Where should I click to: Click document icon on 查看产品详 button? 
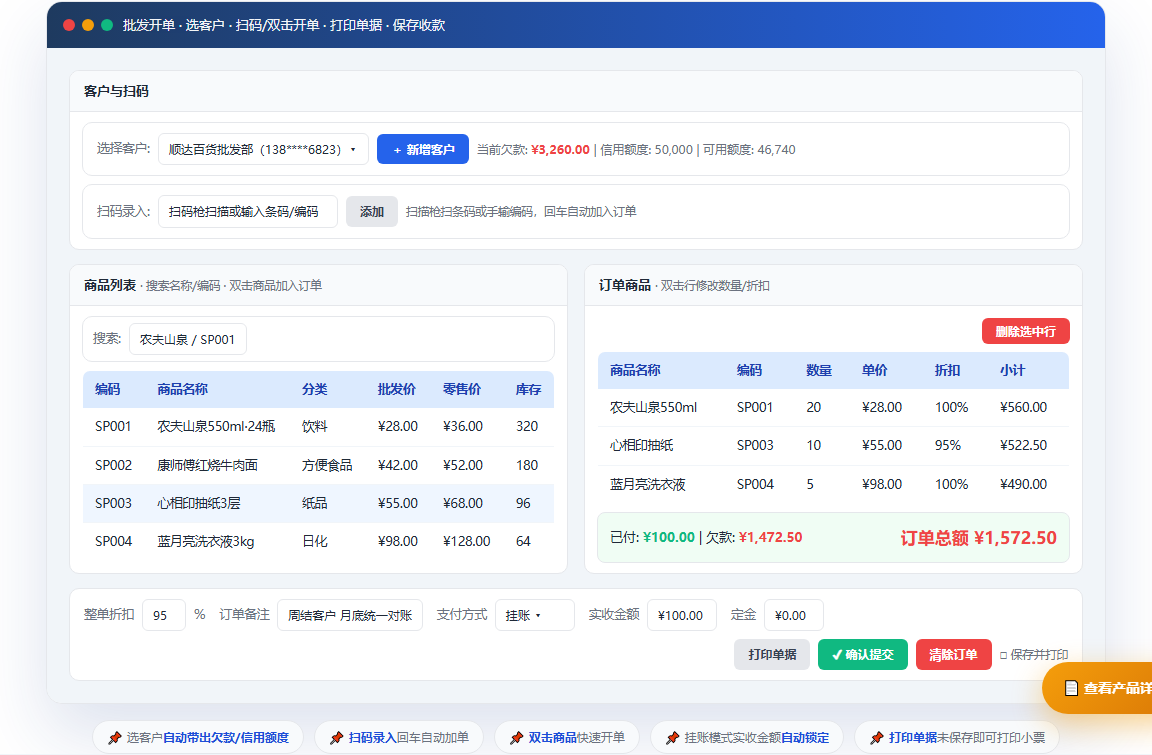point(1071,688)
